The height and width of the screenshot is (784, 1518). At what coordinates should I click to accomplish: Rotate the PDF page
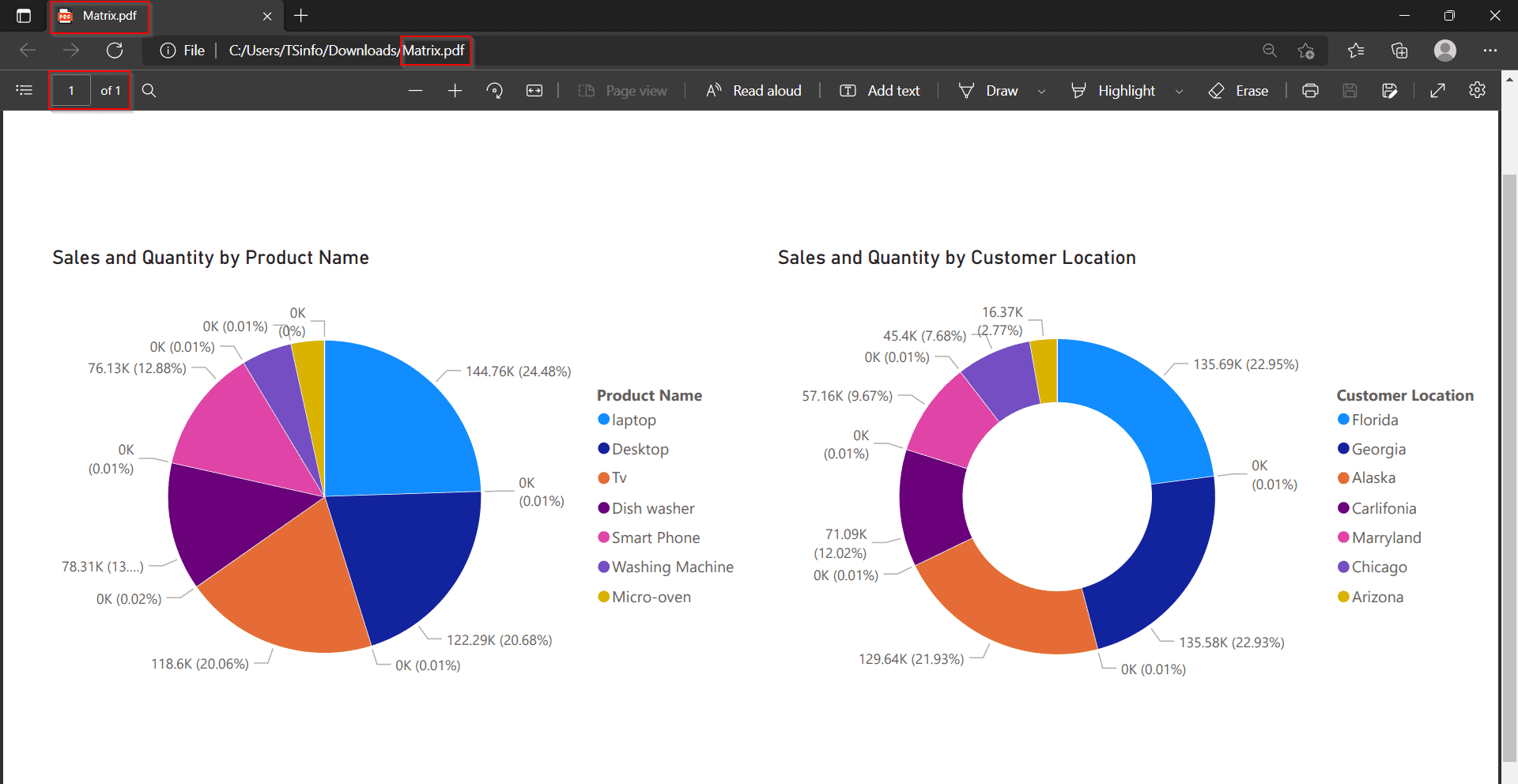click(x=495, y=91)
